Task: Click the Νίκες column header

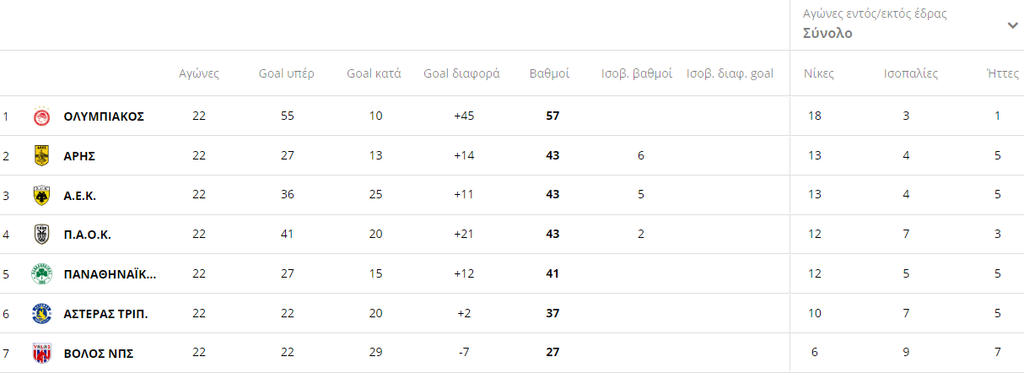Action: tap(819, 73)
